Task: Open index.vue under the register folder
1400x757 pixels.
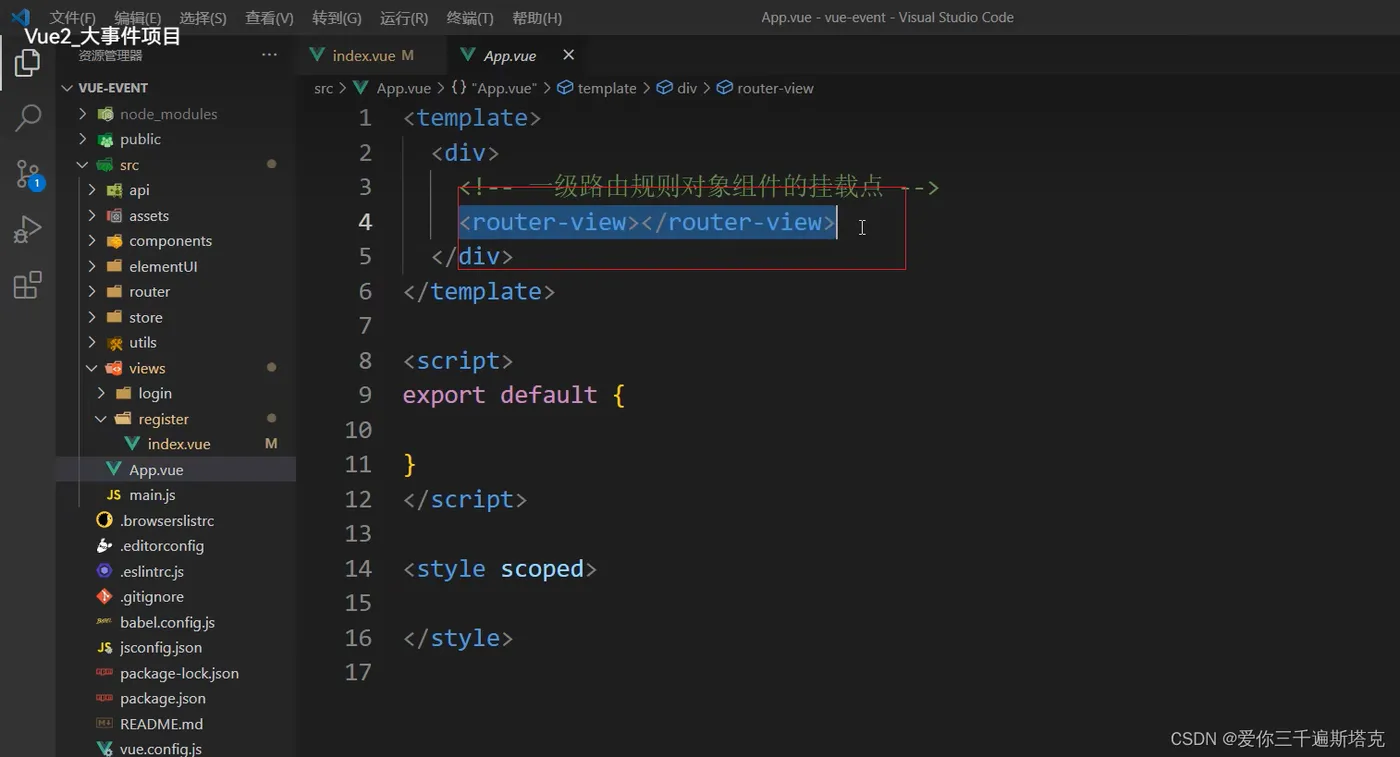Action: pyautogui.click(x=176, y=444)
